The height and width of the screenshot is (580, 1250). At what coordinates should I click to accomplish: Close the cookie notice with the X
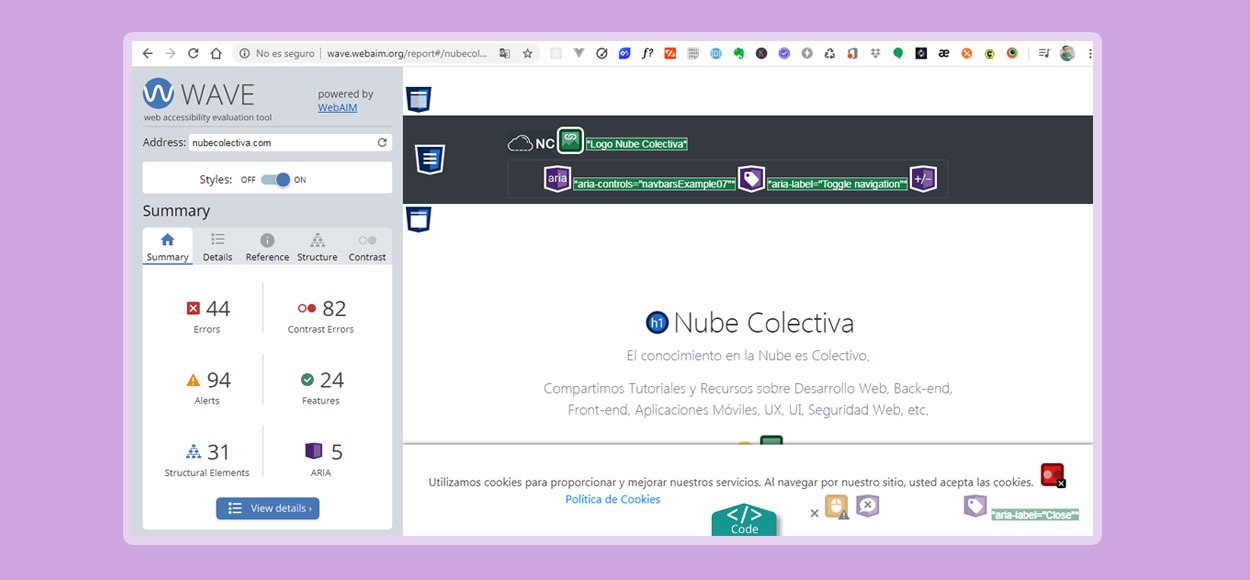point(814,513)
